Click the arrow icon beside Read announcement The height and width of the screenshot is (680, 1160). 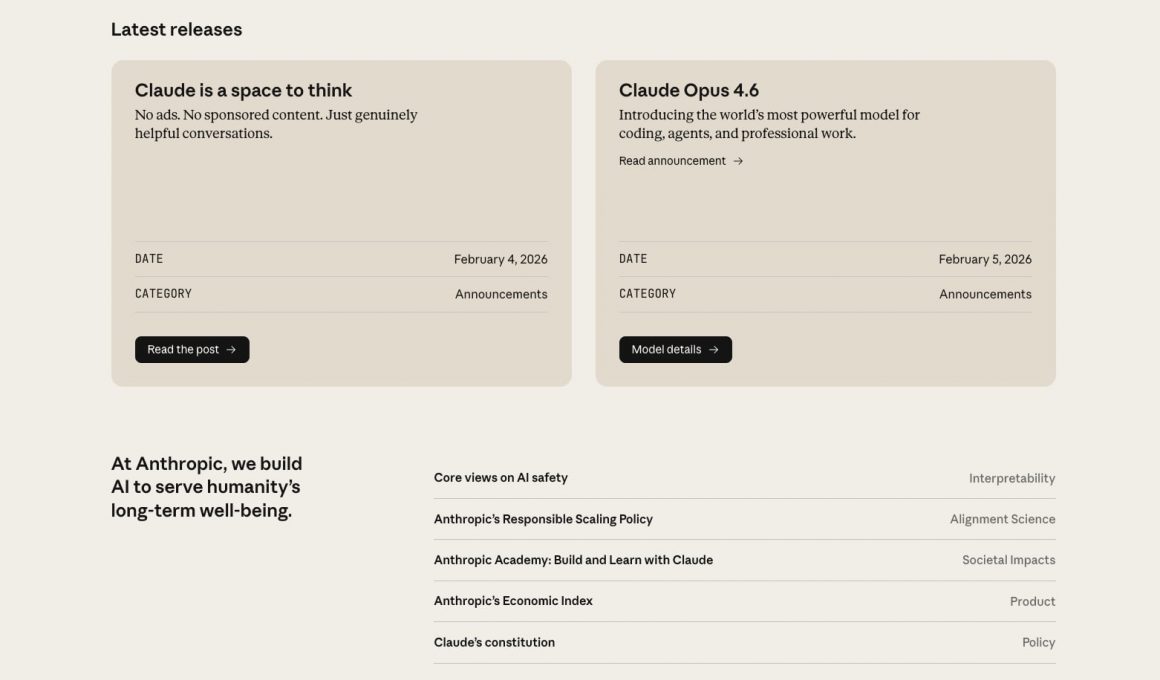[x=738, y=161]
